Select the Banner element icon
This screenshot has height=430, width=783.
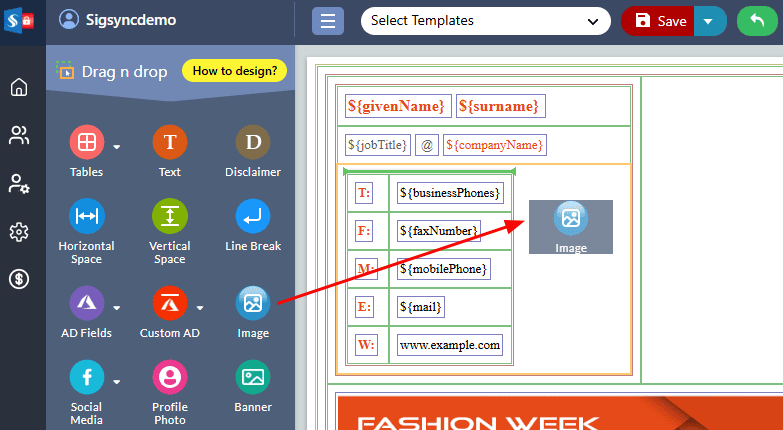pyautogui.click(x=253, y=378)
